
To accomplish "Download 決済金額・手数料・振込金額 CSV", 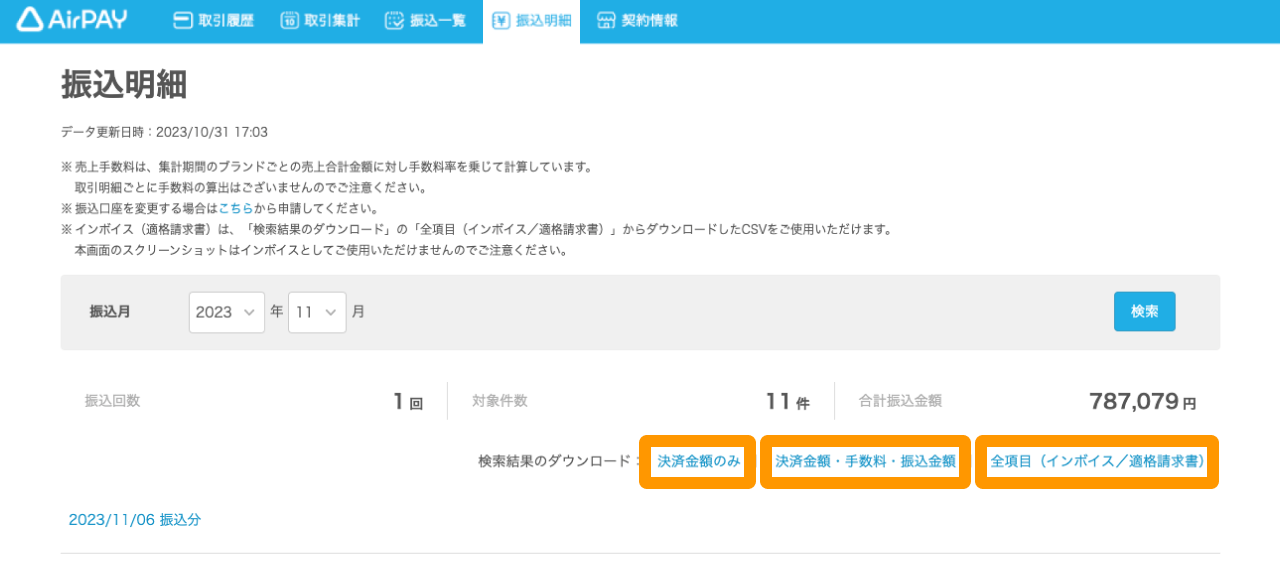I will 866,461.
